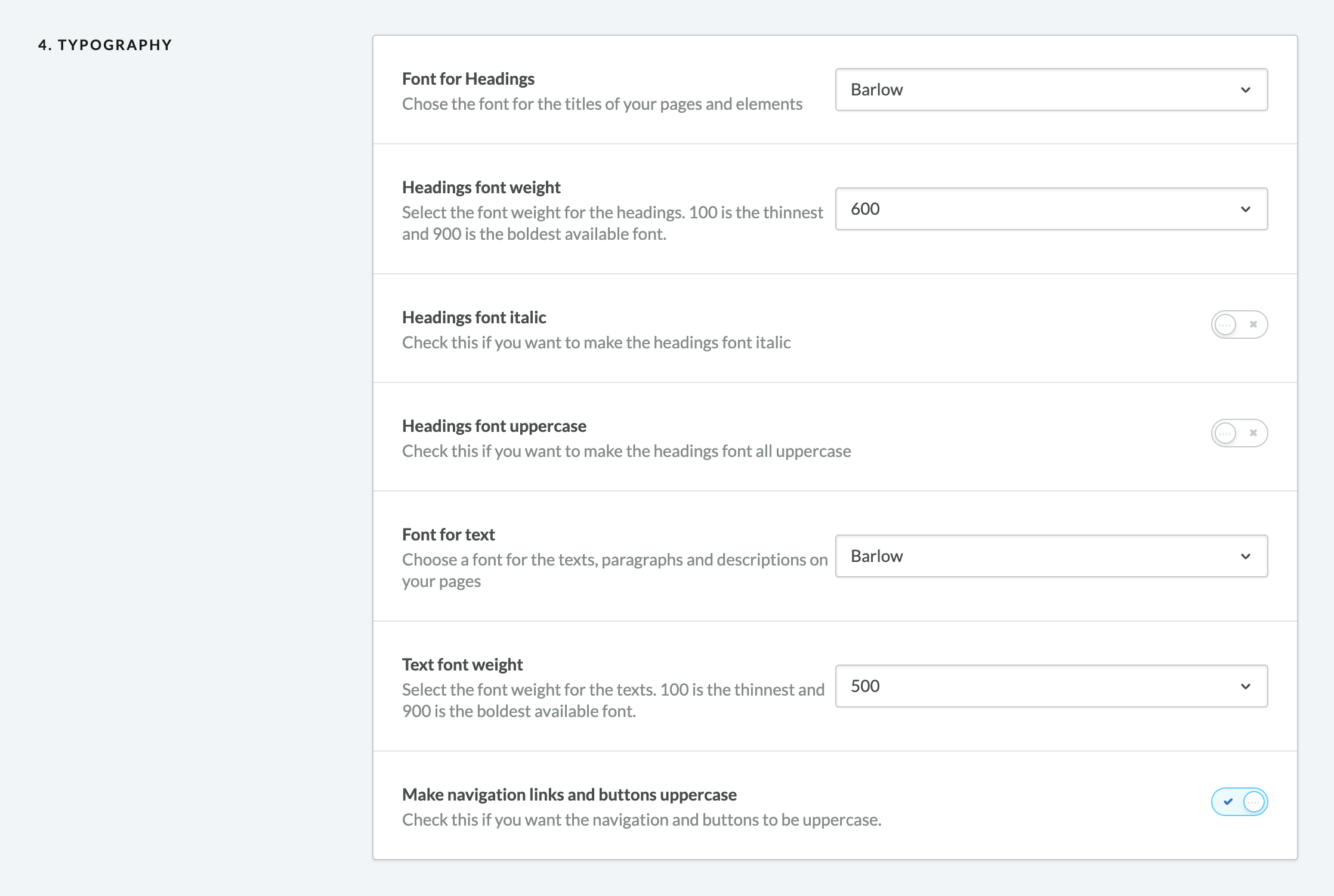Enable the Headings font italic toggle

[1239, 325]
